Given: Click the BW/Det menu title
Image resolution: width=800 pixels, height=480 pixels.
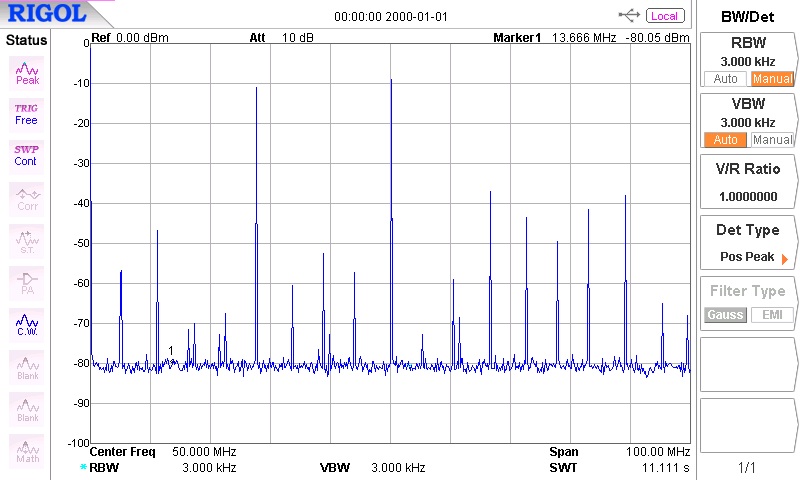Looking at the screenshot, I should pos(749,16).
